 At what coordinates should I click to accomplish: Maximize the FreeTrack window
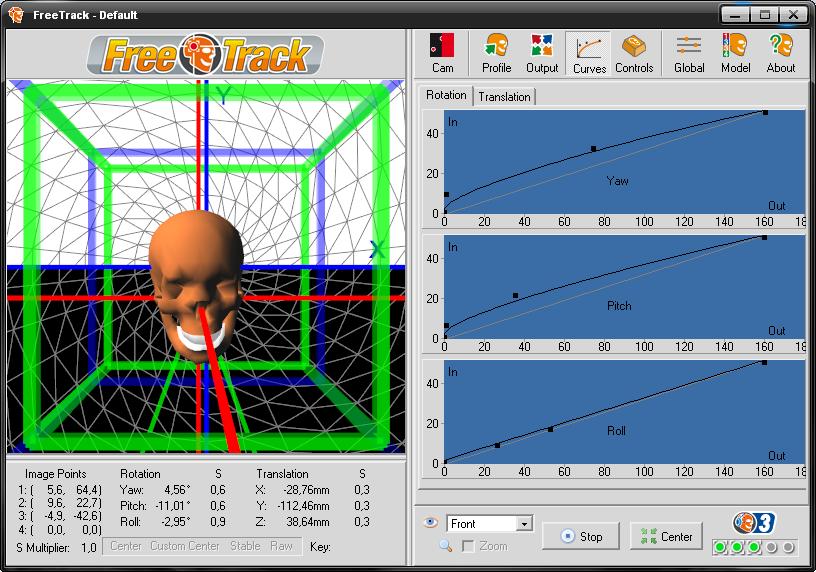[764, 15]
